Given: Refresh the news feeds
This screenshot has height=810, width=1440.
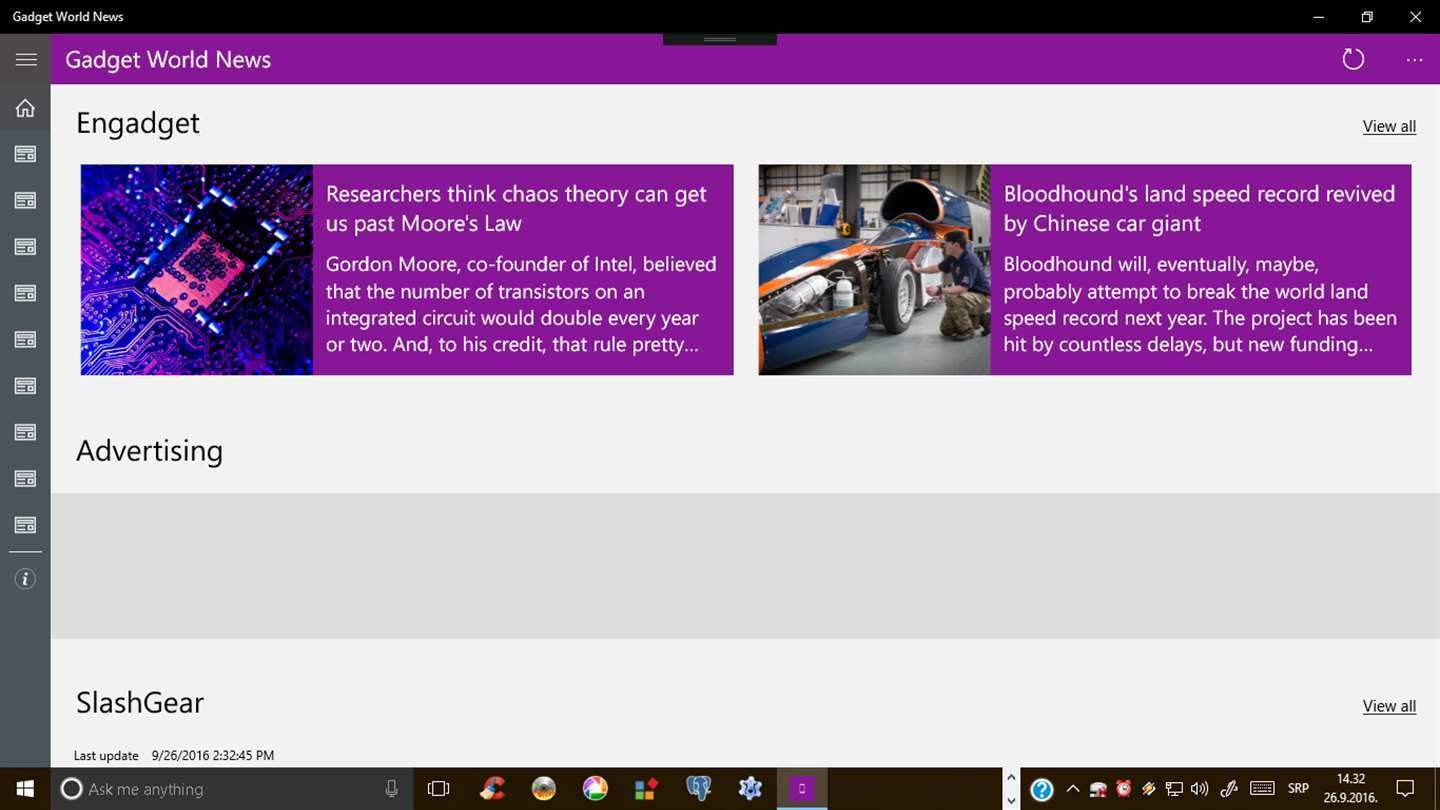Looking at the screenshot, I should (1353, 59).
